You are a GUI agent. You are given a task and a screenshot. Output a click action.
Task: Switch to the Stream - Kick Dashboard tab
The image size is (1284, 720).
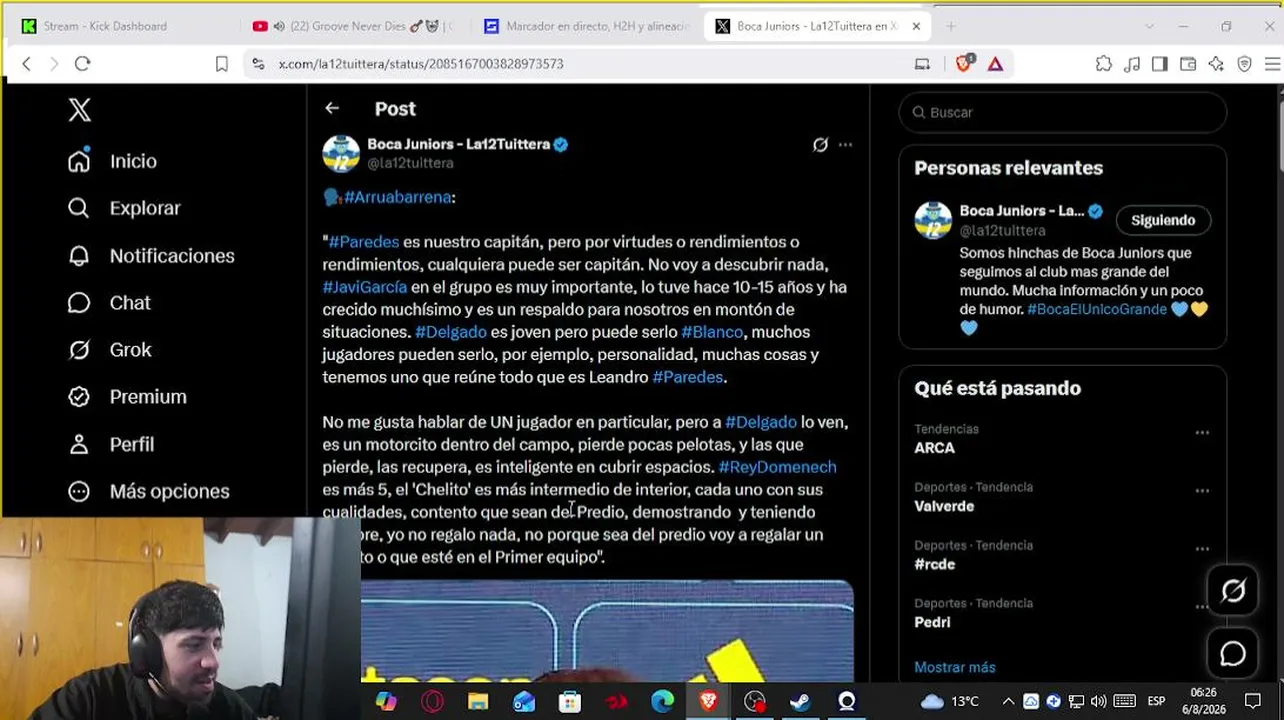coord(125,26)
